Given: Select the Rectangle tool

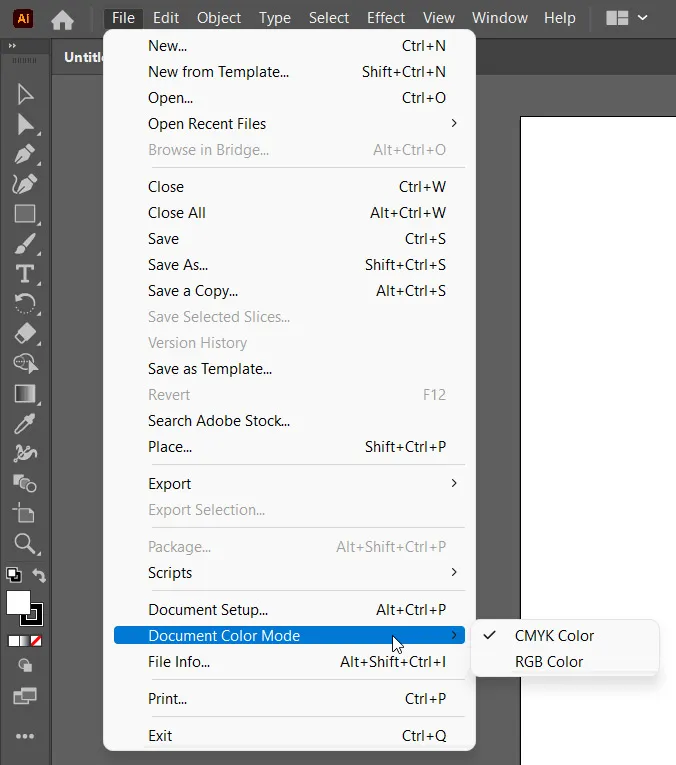Looking at the screenshot, I should pyautogui.click(x=25, y=214).
